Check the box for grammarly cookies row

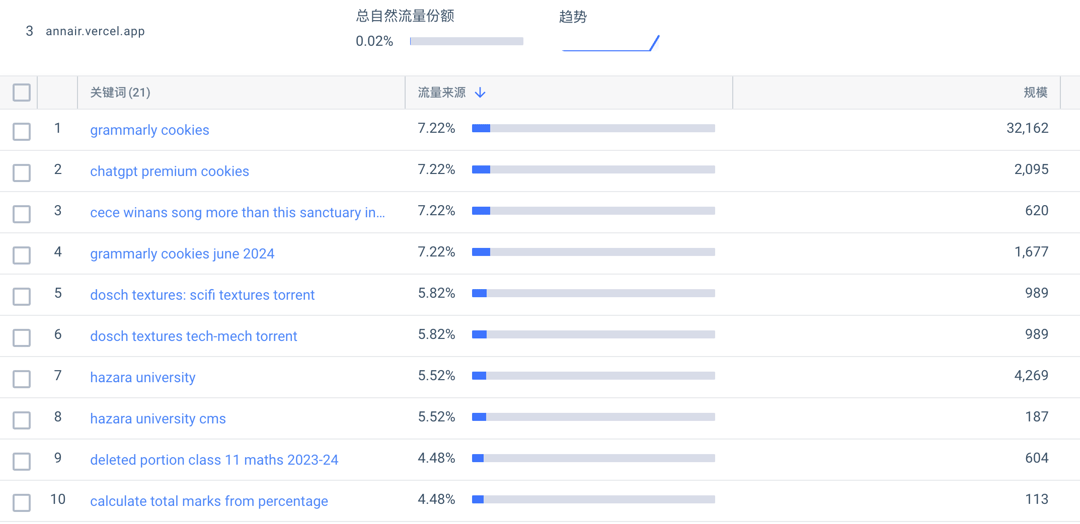click(22, 131)
